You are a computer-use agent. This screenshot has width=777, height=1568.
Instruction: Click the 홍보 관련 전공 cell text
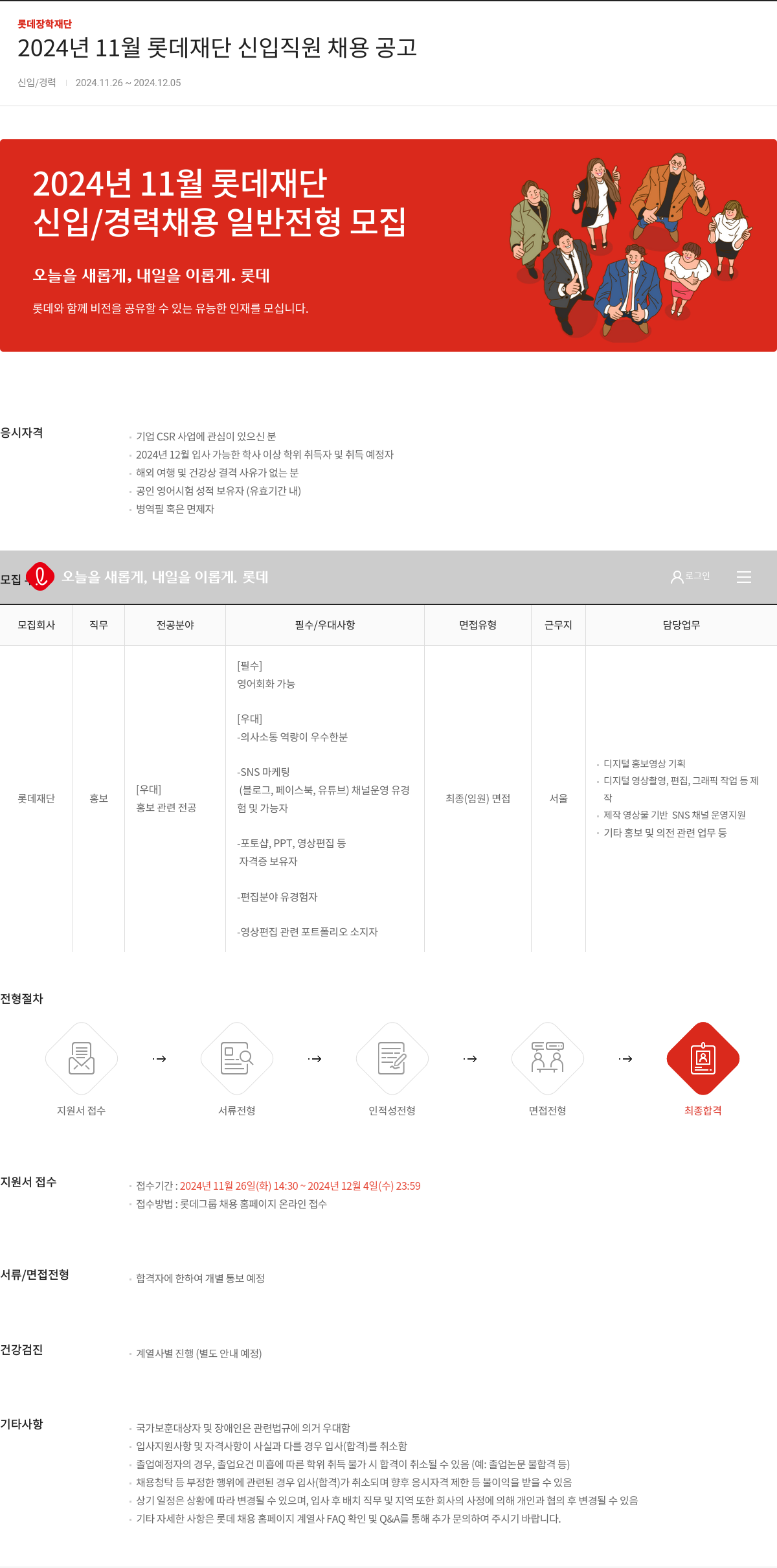(x=166, y=808)
